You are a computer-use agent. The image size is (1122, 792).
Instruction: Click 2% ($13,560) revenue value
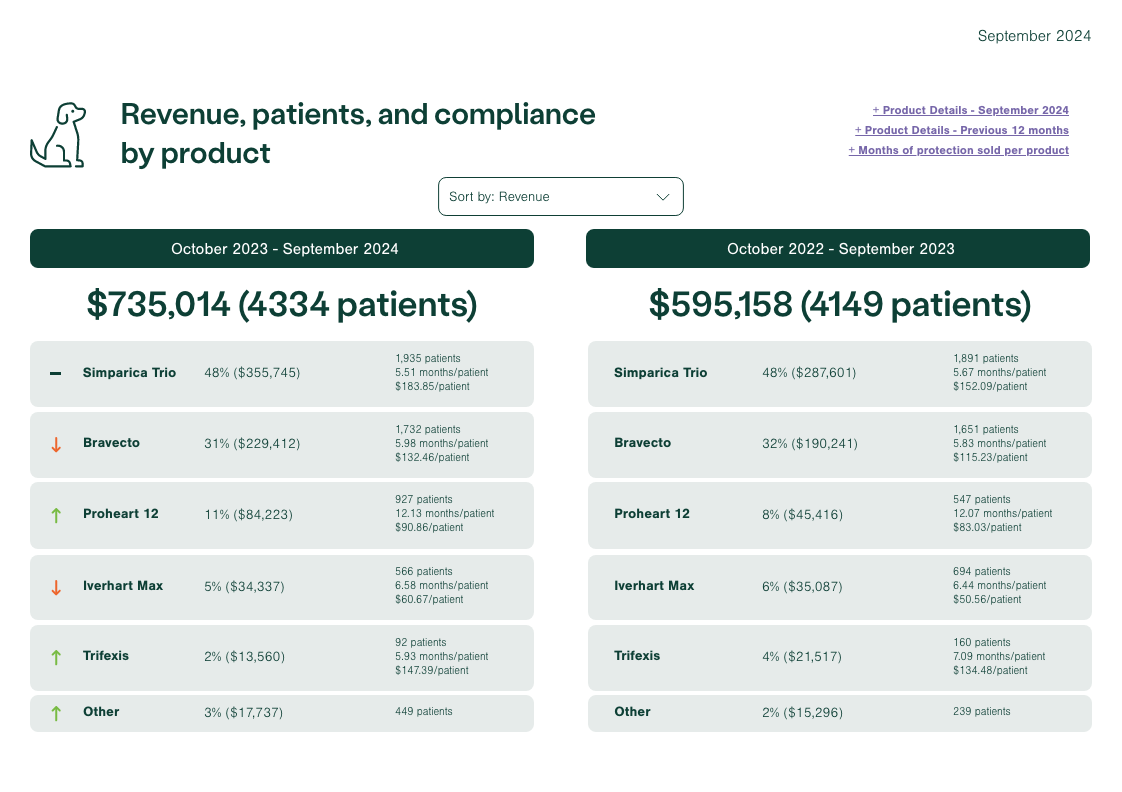click(245, 657)
